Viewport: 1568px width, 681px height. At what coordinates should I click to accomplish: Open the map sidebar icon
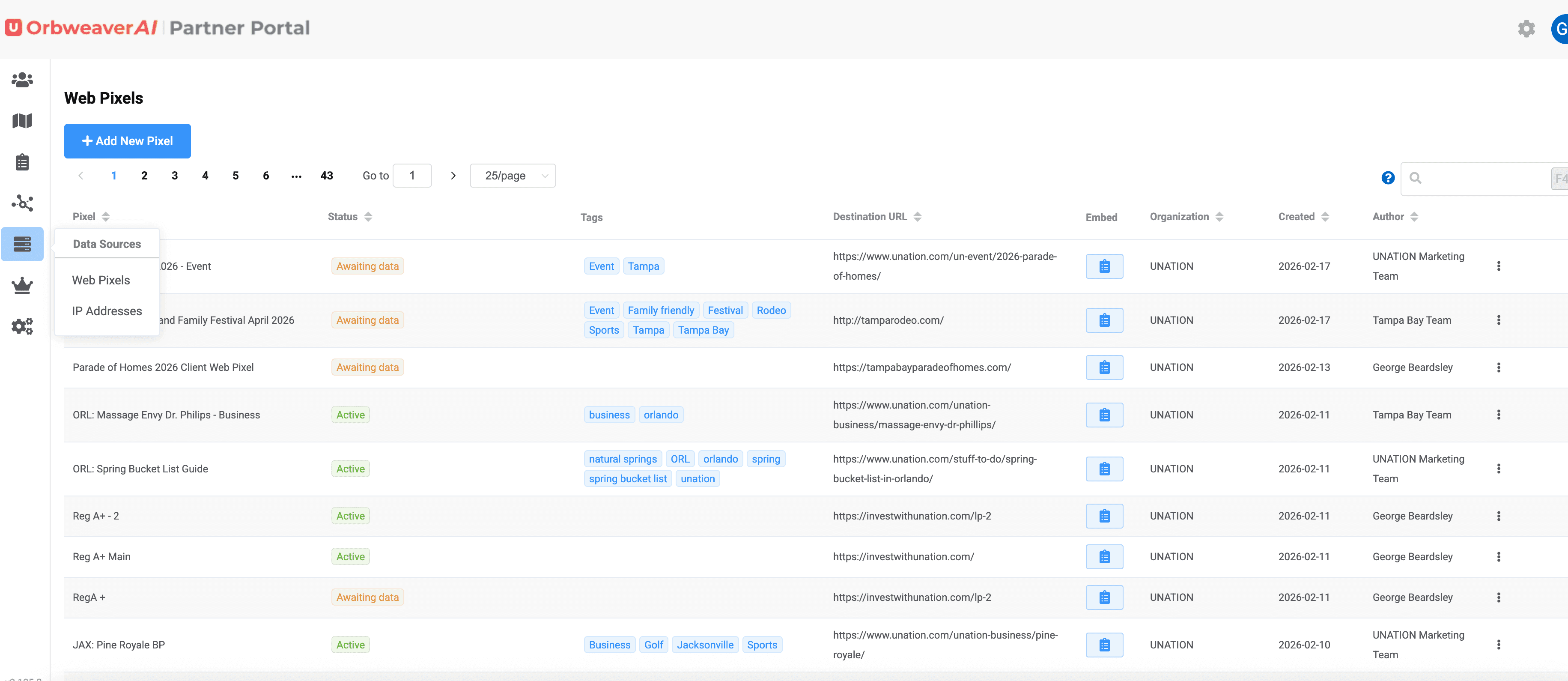tap(22, 121)
